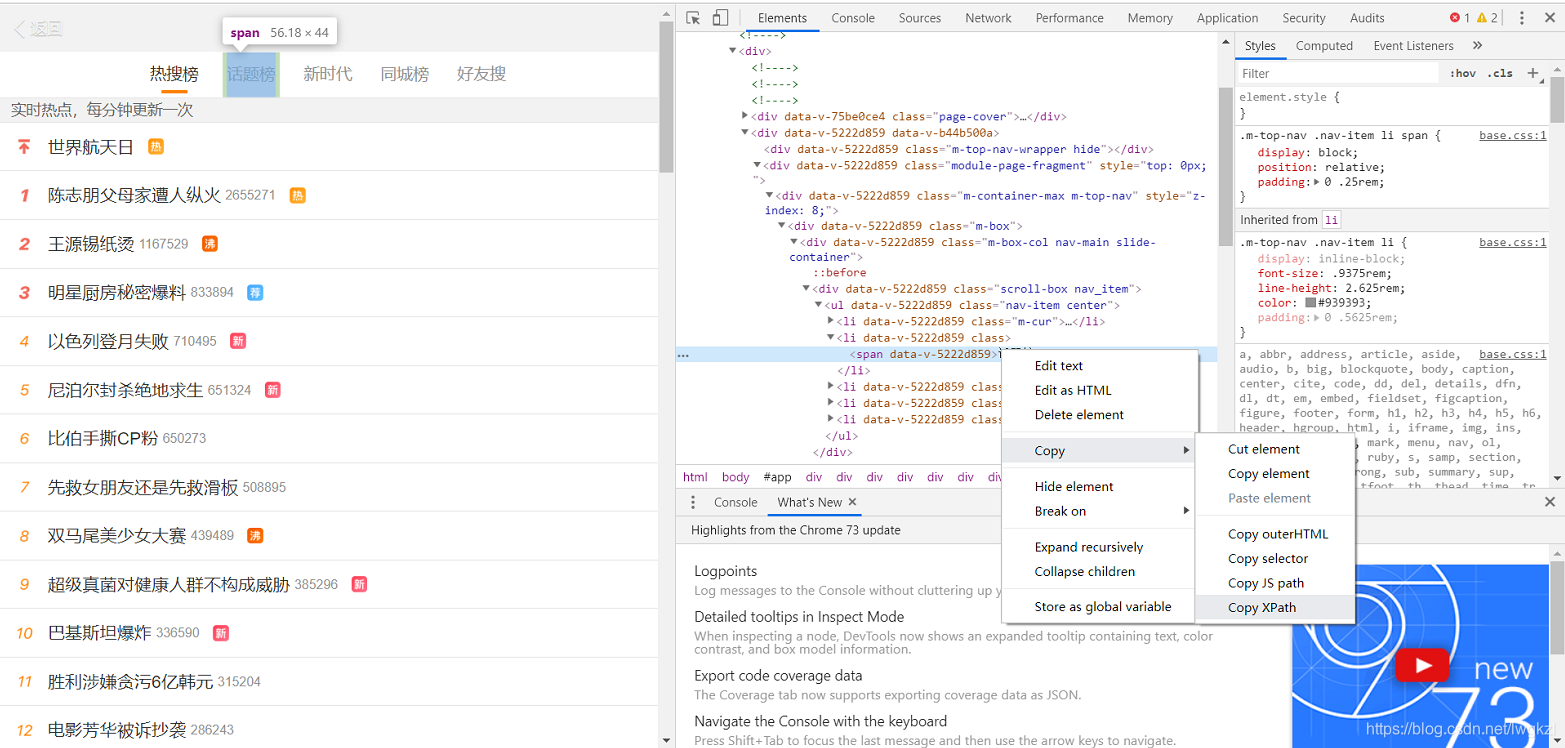Viewport: 1565px width, 748px height.
Task: Click the #app breadcrumb item
Action: (x=777, y=477)
